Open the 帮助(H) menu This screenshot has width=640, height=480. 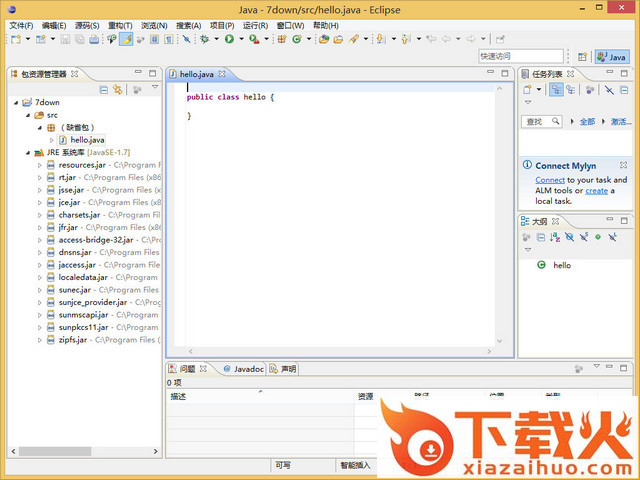point(326,26)
